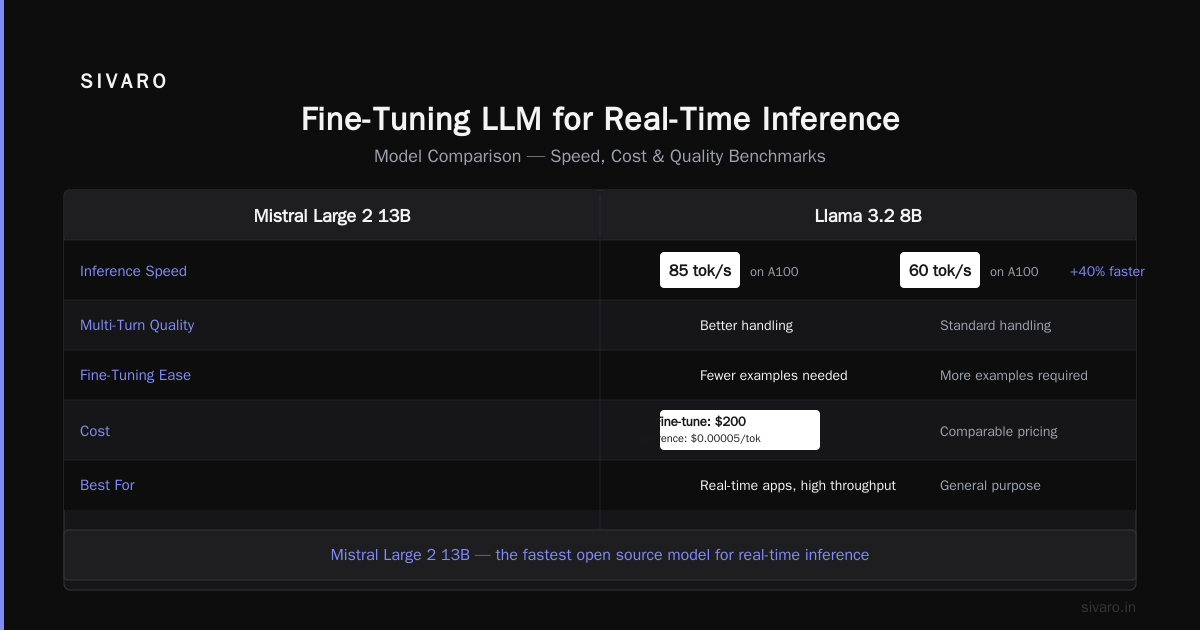This screenshot has width=1200, height=630.
Task: Click the '$200' fine-tune cost badge
Action: tap(740, 430)
